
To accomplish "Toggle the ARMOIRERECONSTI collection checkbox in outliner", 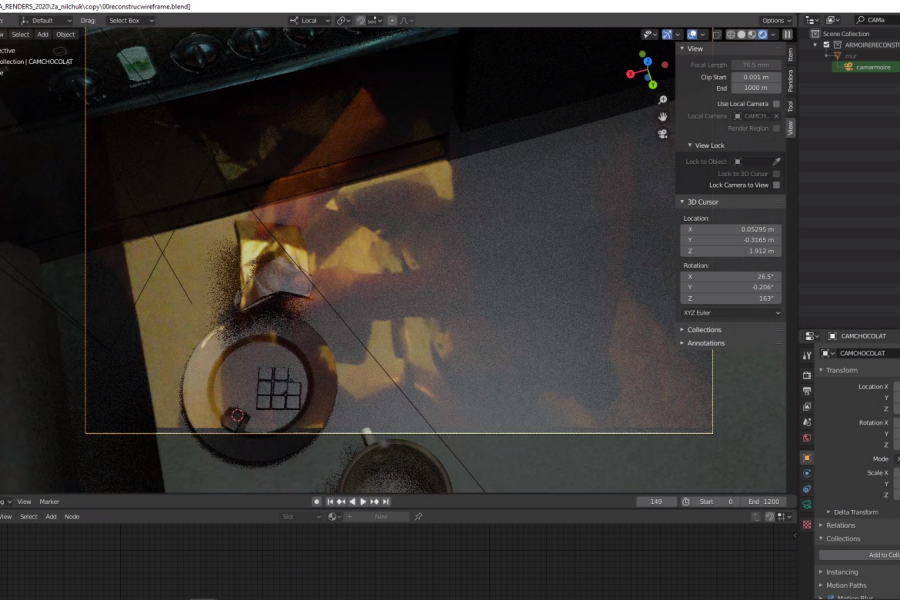I will (x=825, y=45).
